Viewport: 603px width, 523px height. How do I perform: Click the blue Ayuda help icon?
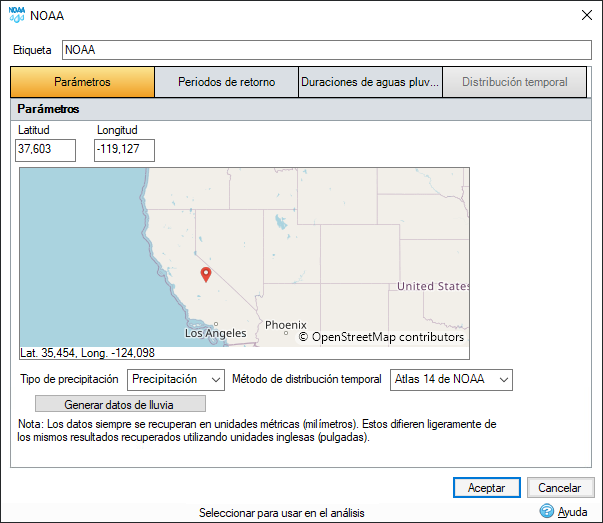[x=546, y=511]
